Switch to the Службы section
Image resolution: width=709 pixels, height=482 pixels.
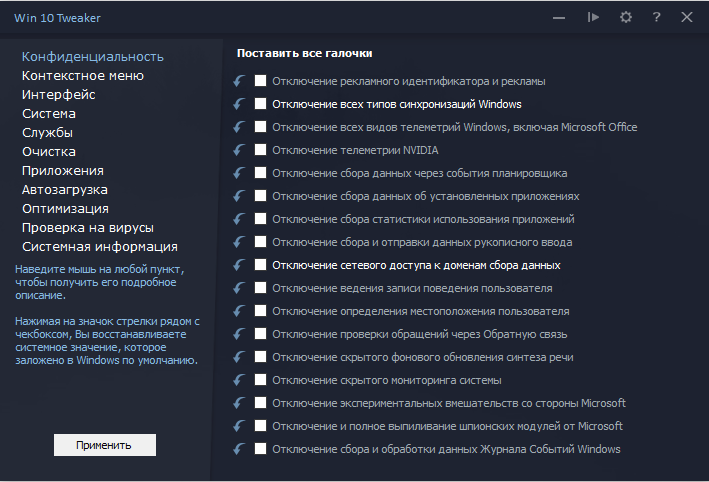[x=47, y=132]
